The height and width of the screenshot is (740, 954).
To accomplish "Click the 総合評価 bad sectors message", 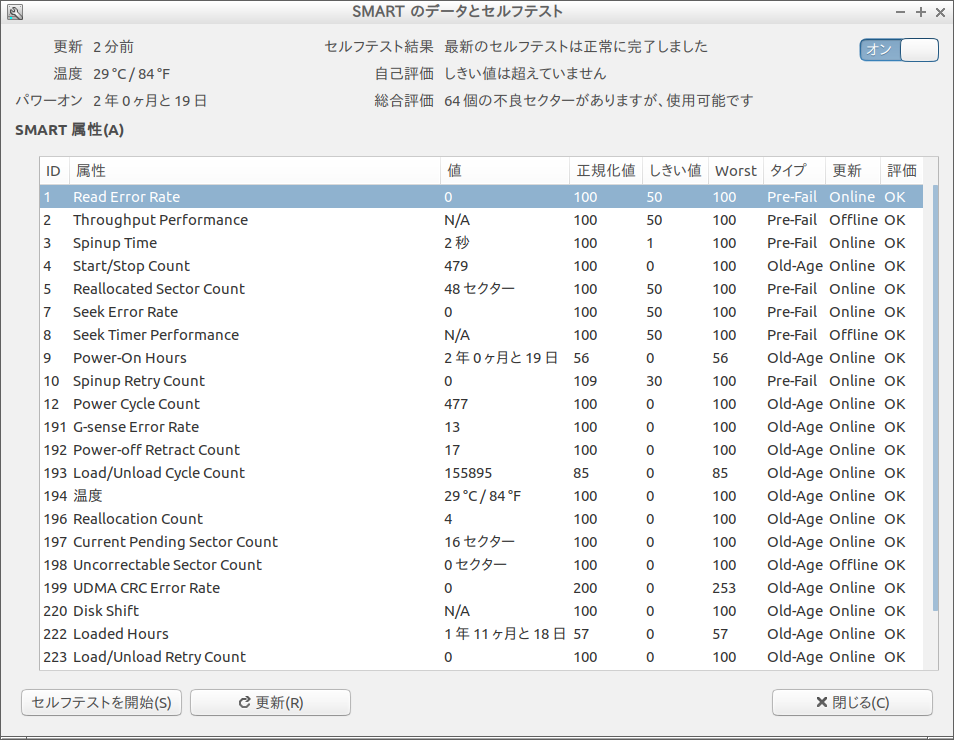I will [599, 100].
